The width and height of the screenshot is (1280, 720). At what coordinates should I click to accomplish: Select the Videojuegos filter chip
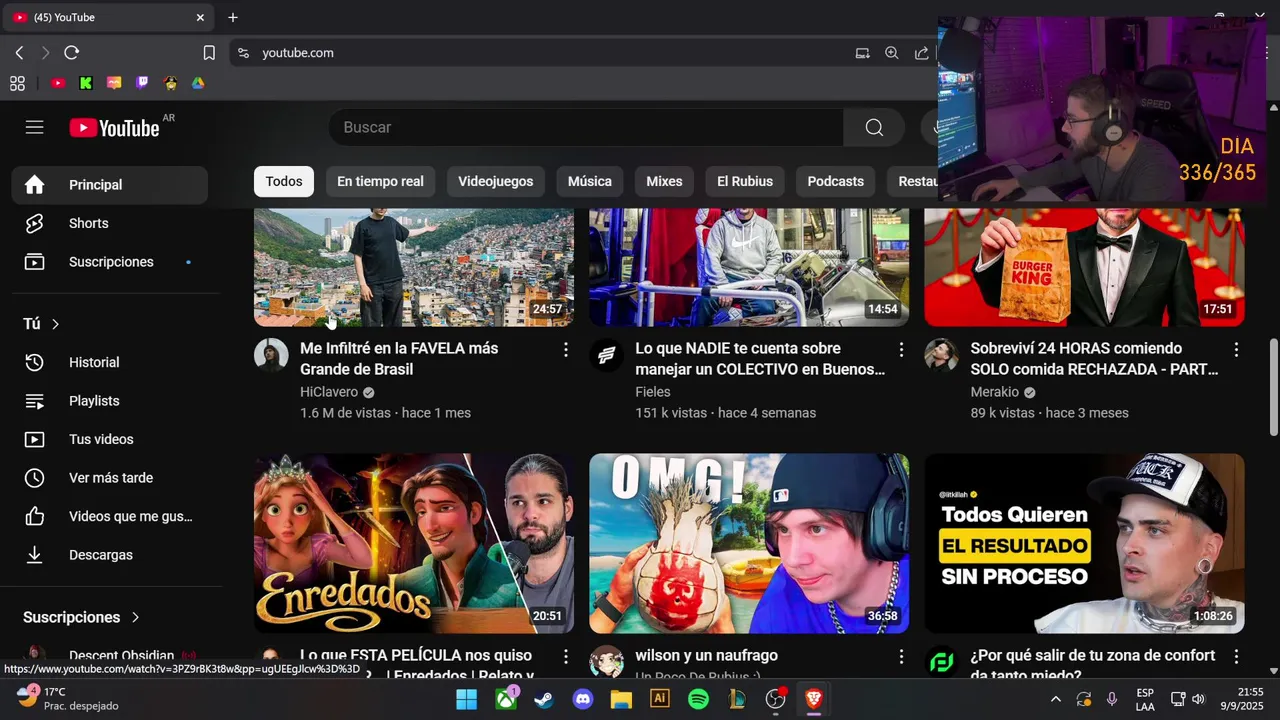[x=495, y=181]
